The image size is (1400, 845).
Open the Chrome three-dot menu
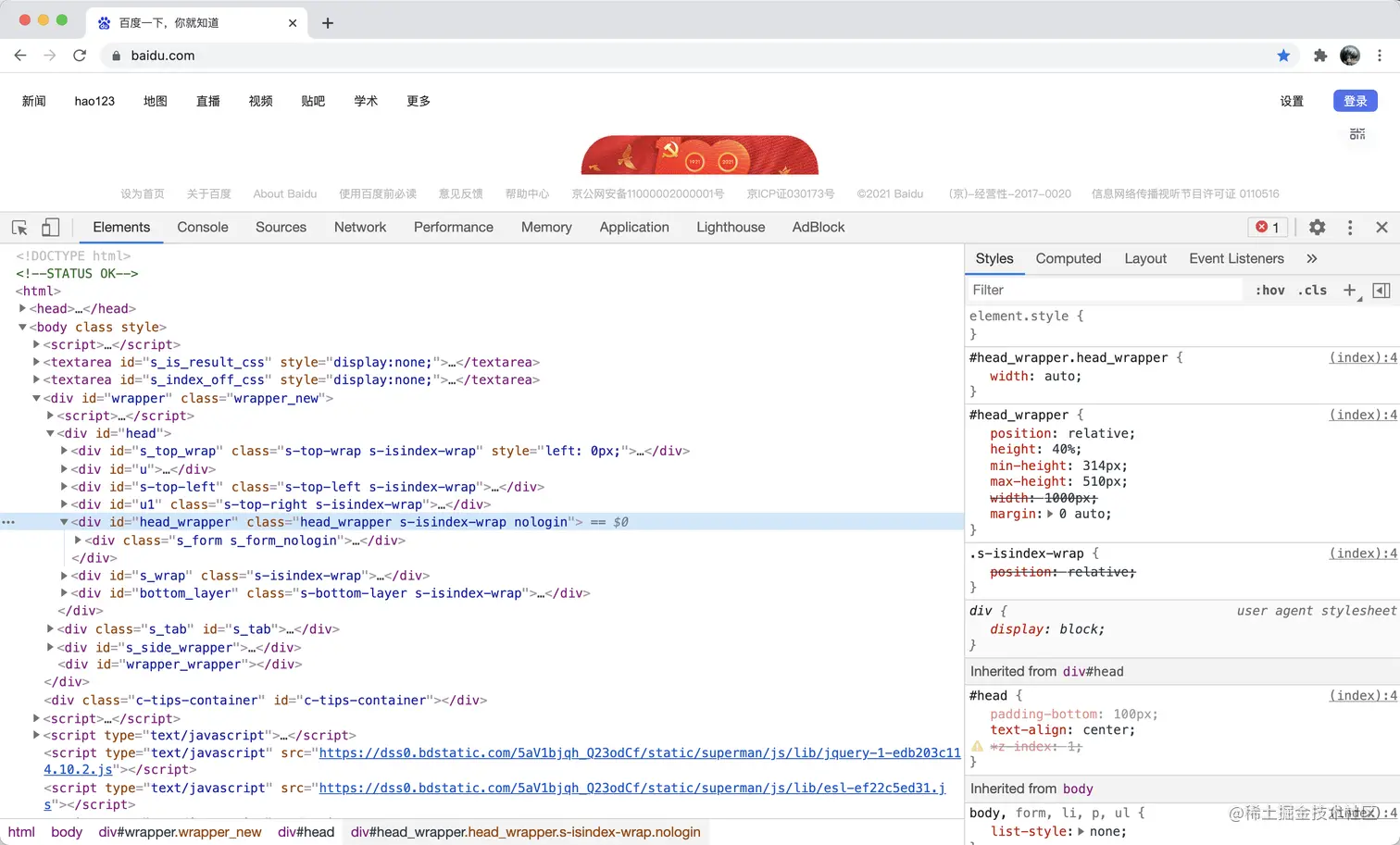tap(1380, 56)
